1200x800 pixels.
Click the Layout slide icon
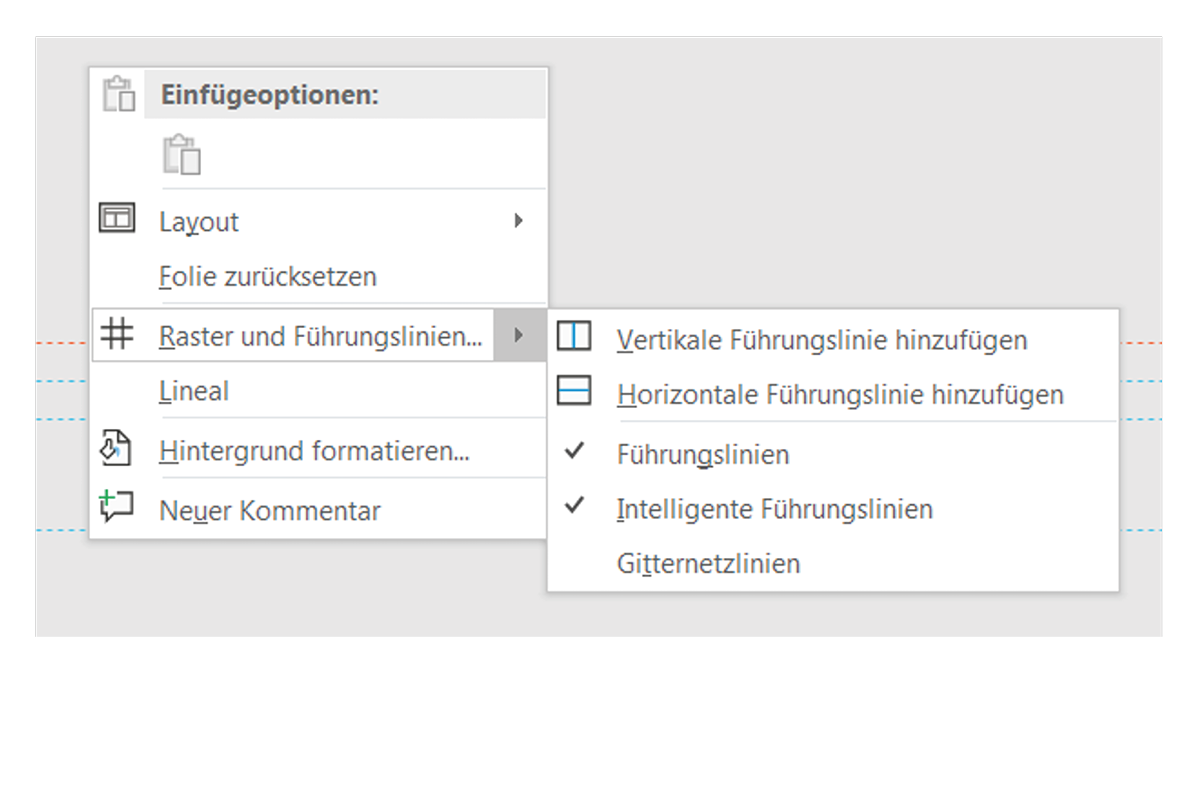pyautogui.click(x=117, y=219)
